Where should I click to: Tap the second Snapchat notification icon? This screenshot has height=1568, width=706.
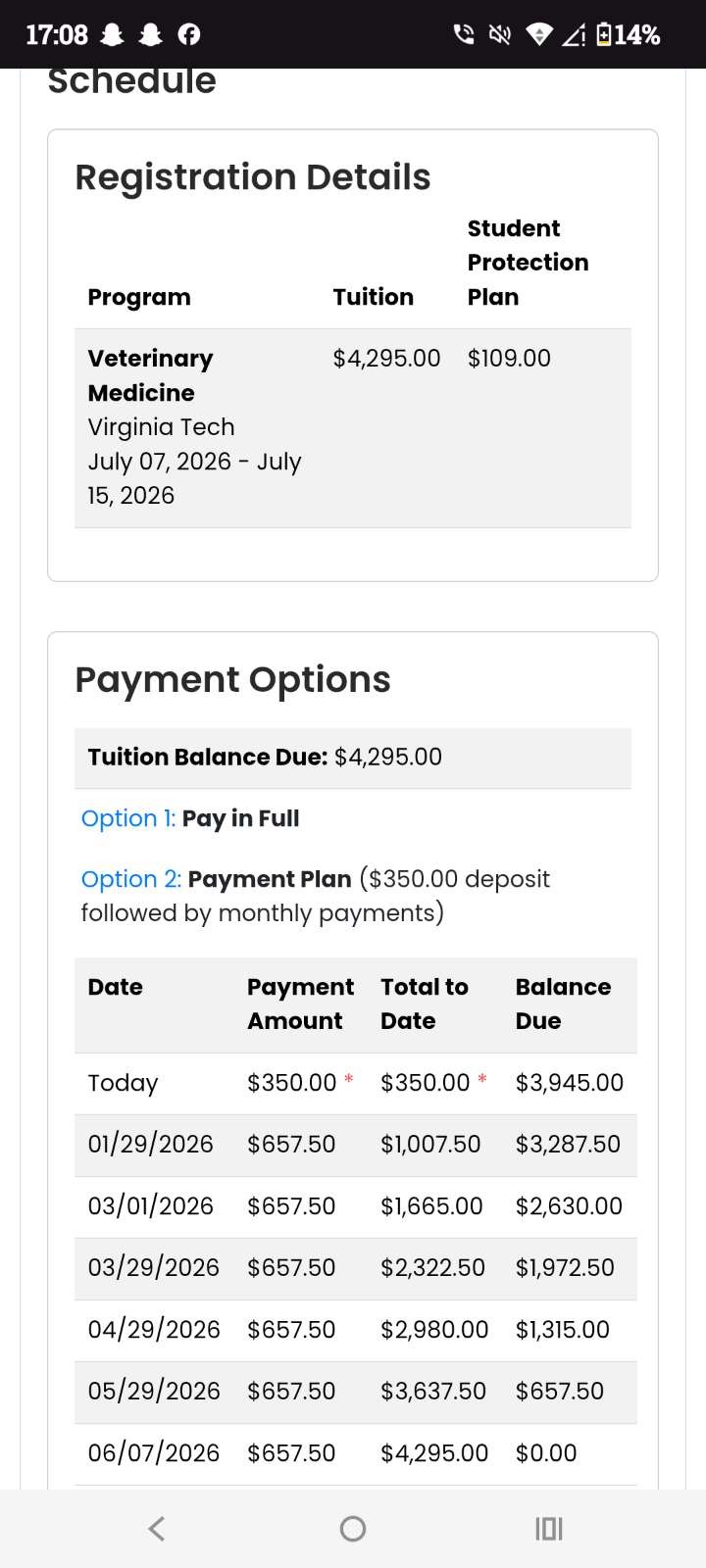150,35
